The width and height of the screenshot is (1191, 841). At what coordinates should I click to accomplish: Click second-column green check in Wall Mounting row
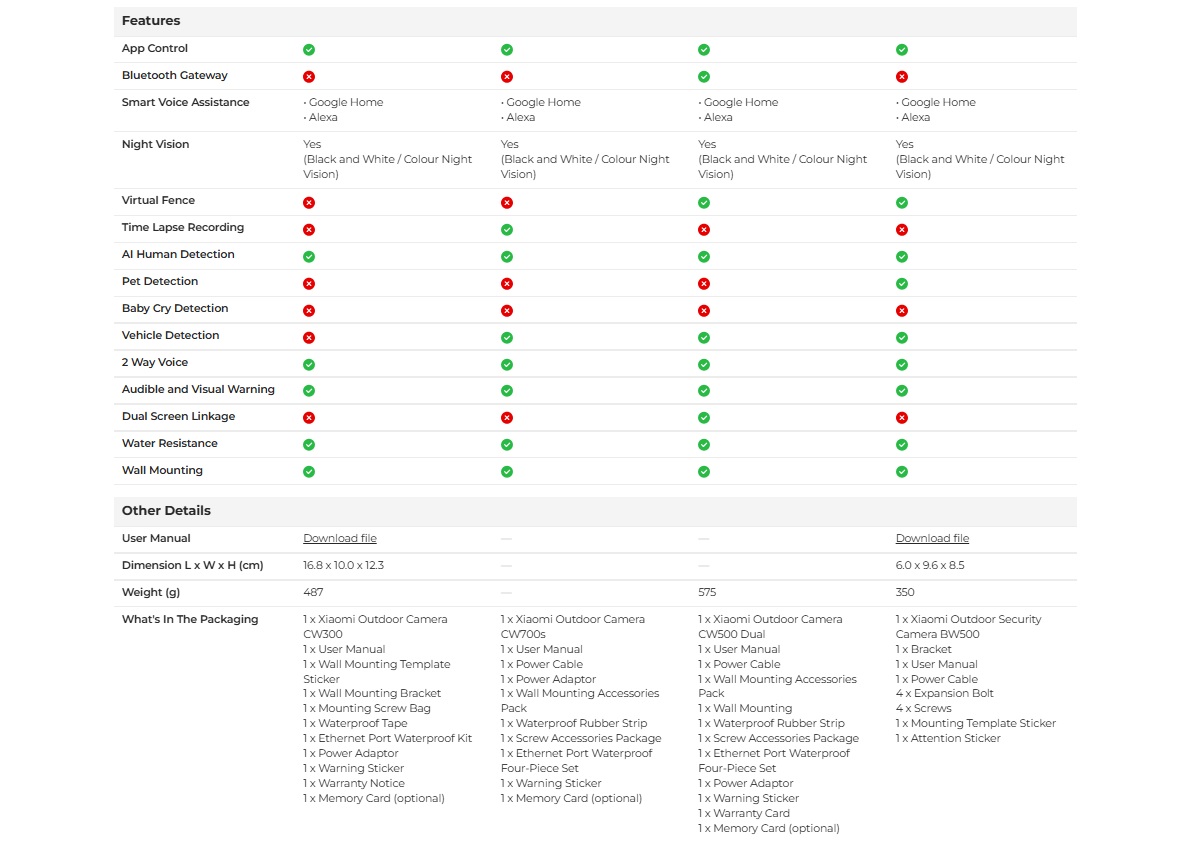pos(507,472)
